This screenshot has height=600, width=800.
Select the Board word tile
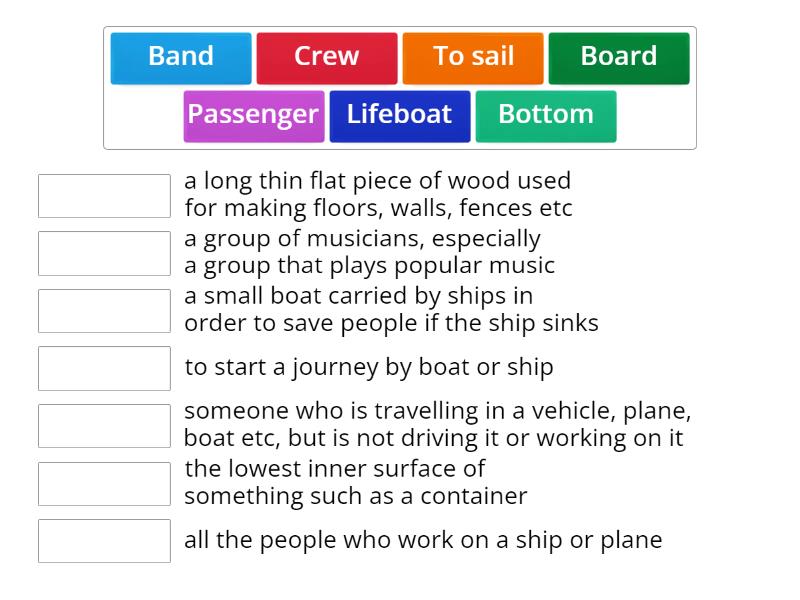[618, 58]
